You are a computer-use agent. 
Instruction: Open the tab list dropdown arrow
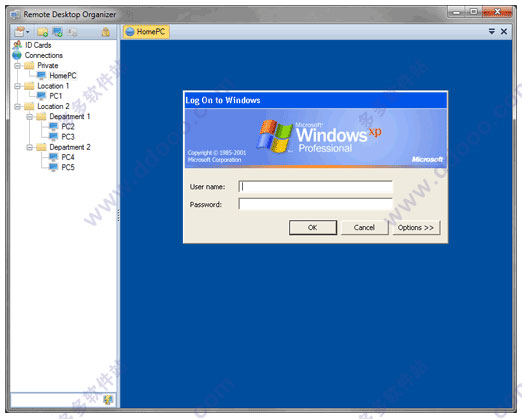(492, 32)
